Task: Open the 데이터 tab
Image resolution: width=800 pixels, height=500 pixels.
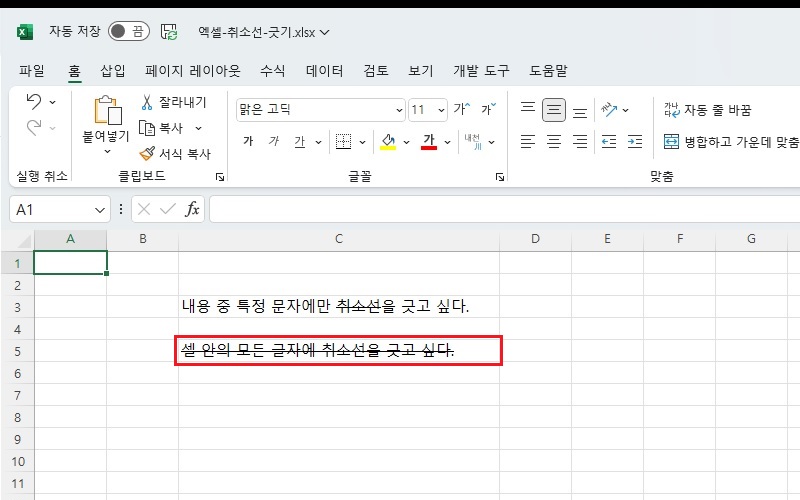Action: 324,70
